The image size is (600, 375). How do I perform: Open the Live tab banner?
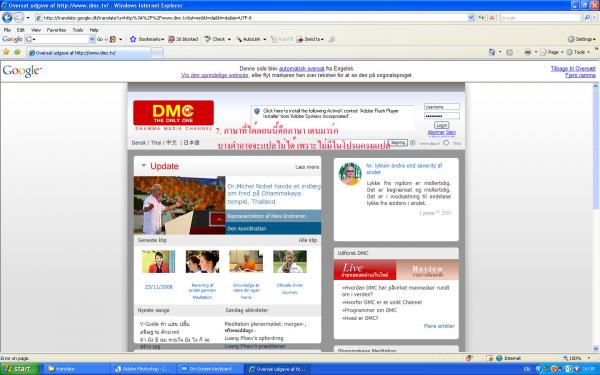click(x=365, y=270)
